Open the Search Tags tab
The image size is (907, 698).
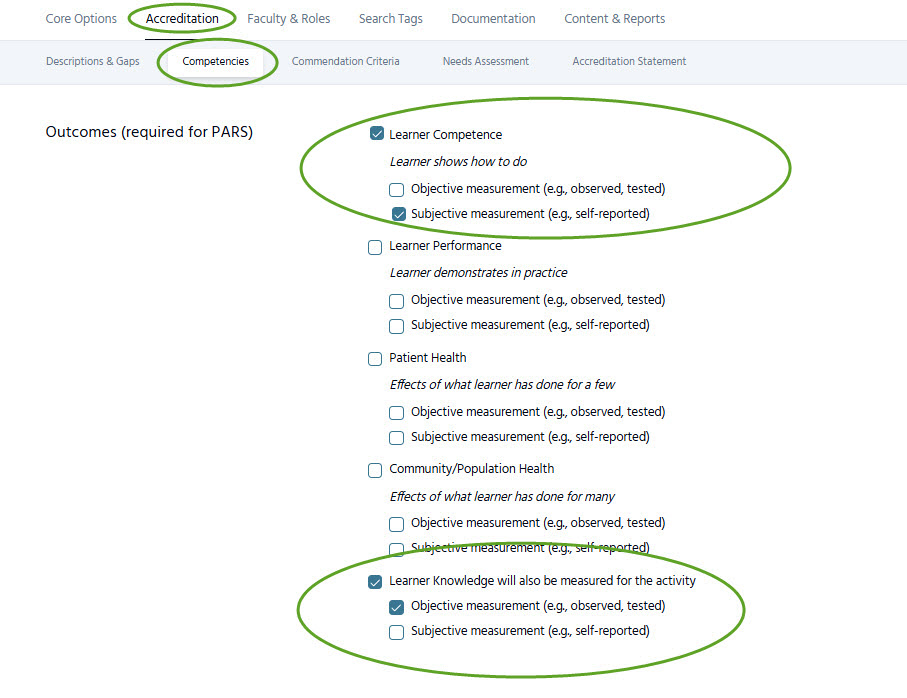coord(390,19)
